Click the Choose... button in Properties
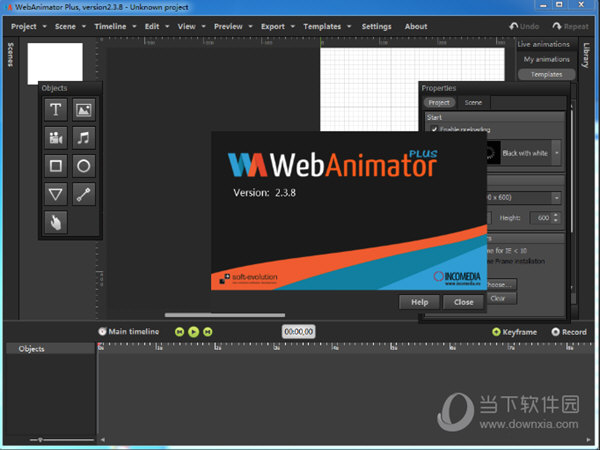600x450 pixels. [501, 284]
